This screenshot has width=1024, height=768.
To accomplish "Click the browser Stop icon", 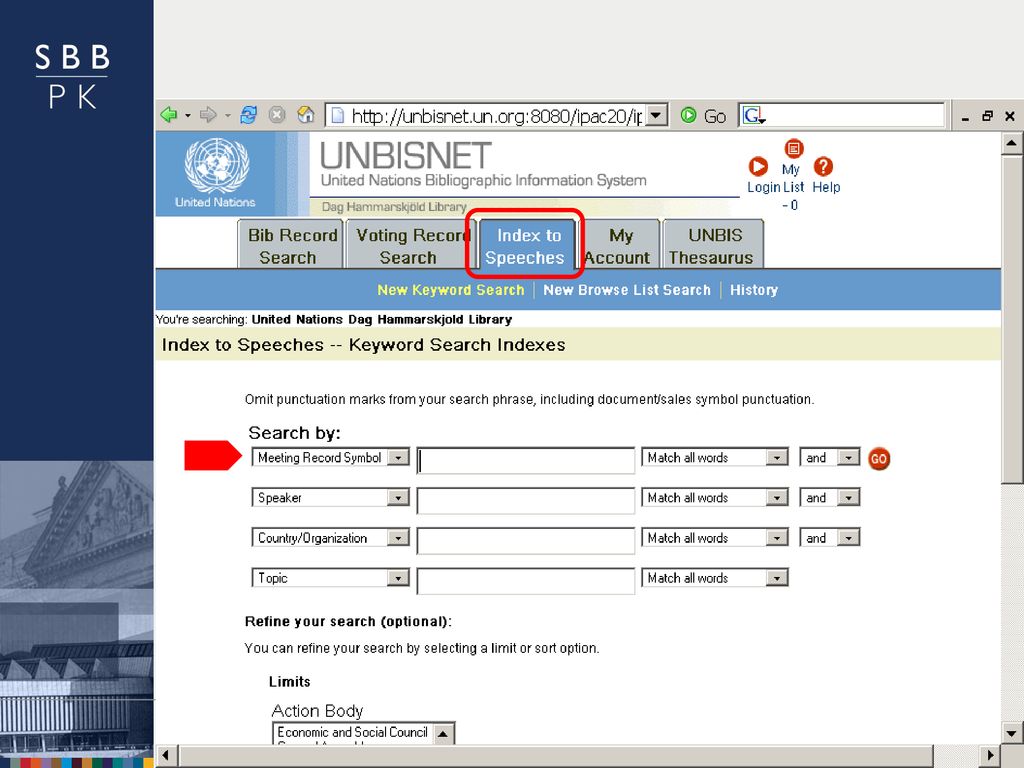I will click(278, 116).
